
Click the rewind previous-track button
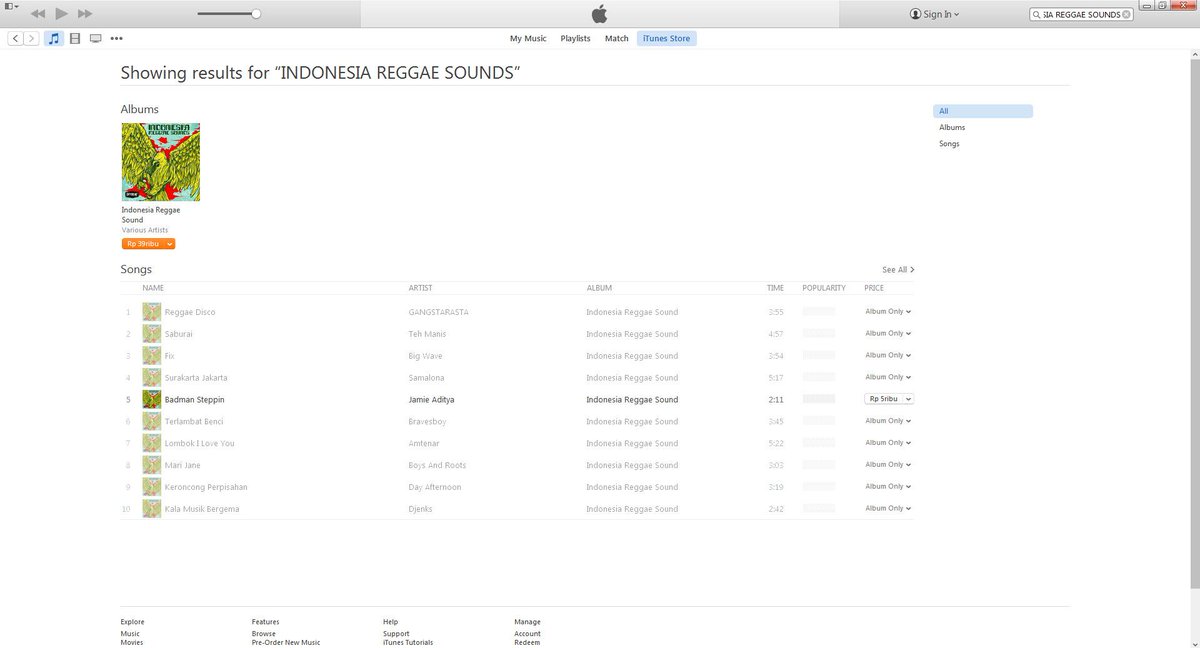coord(38,14)
